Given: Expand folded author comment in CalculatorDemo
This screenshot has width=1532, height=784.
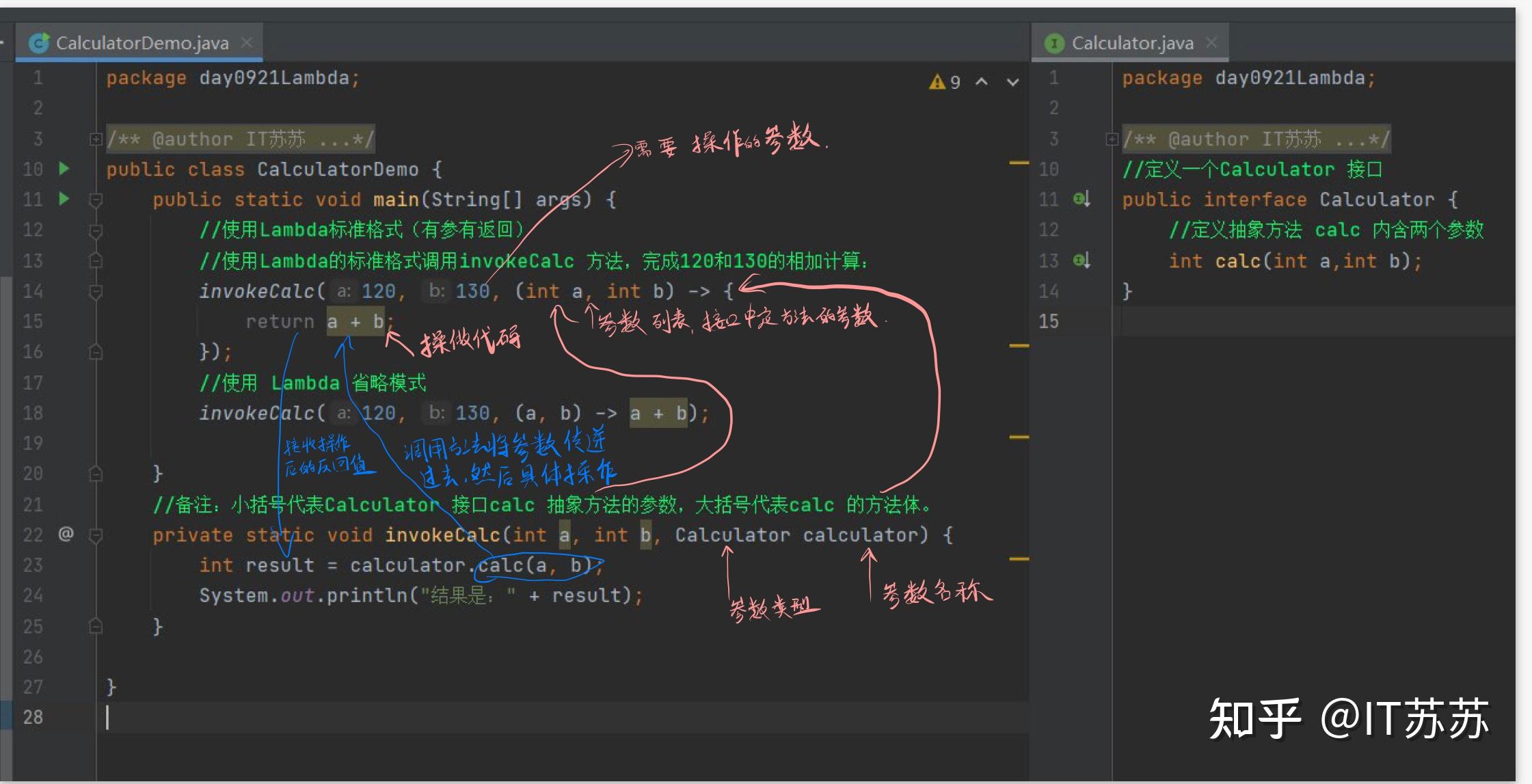Looking at the screenshot, I should [x=95, y=139].
